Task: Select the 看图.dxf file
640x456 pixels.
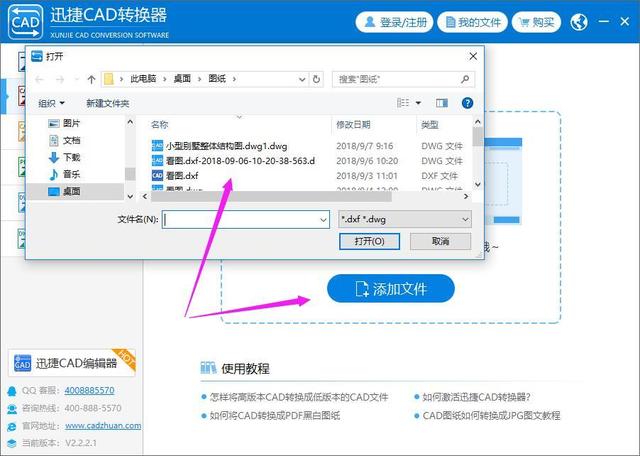Action: (182, 176)
